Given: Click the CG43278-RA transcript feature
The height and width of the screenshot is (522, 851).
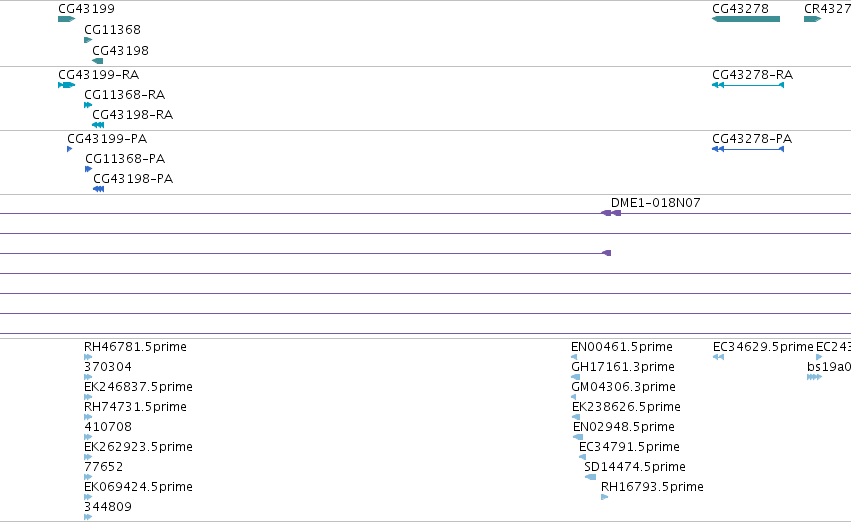Looking at the screenshot, I should (x=748, y=85).
